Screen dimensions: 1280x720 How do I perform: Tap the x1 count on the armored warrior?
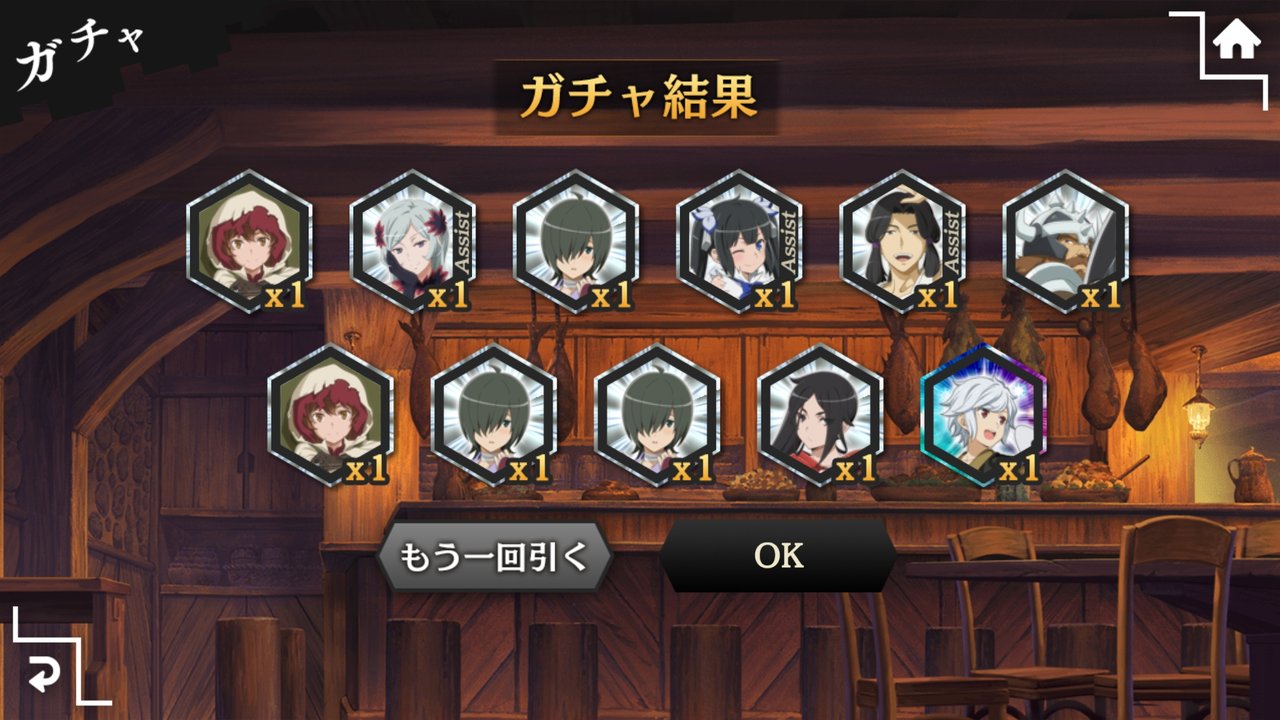(1101, 295)
